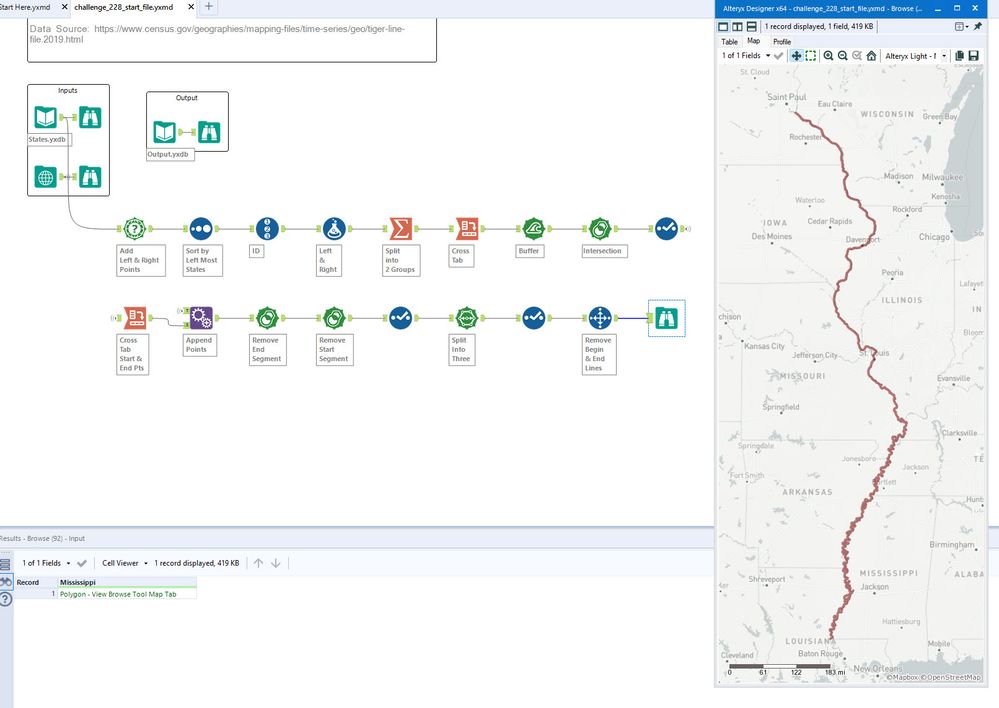Select the Browse tool beside States.yxdb input
999x708 pixels.
point(90,117)
